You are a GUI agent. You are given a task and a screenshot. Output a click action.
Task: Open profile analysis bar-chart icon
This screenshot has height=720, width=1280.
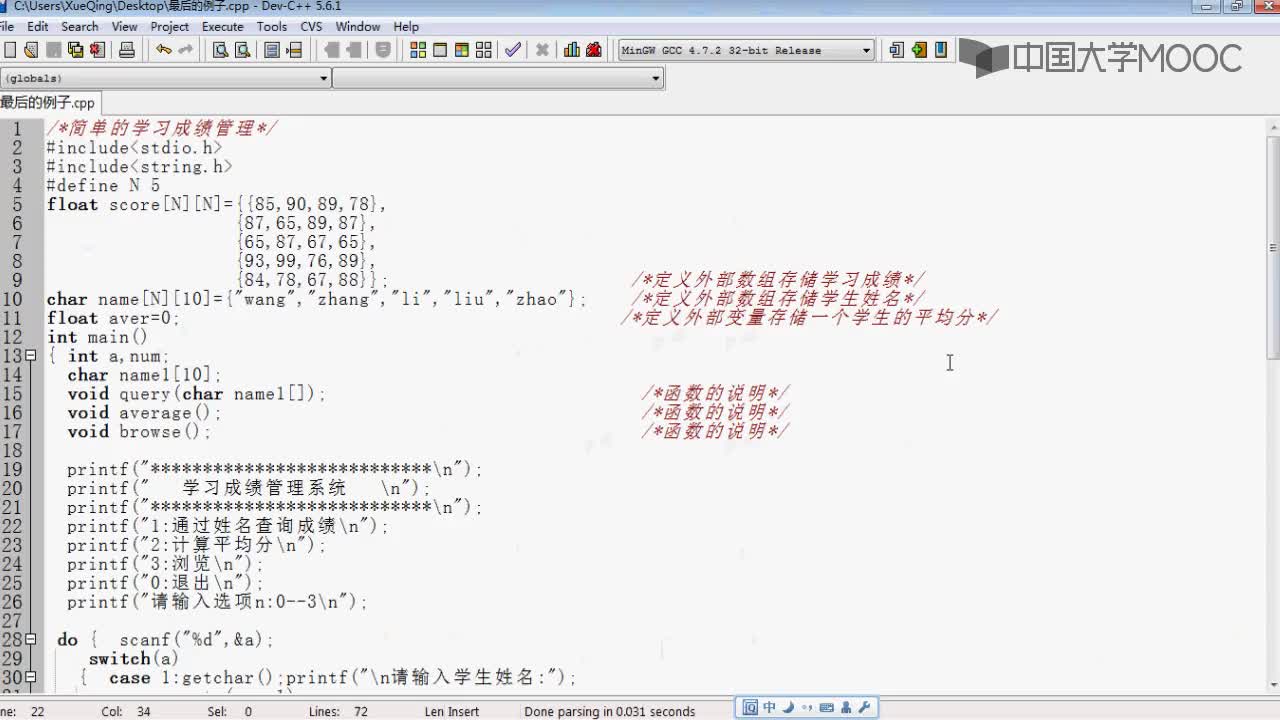coord(572,50)
